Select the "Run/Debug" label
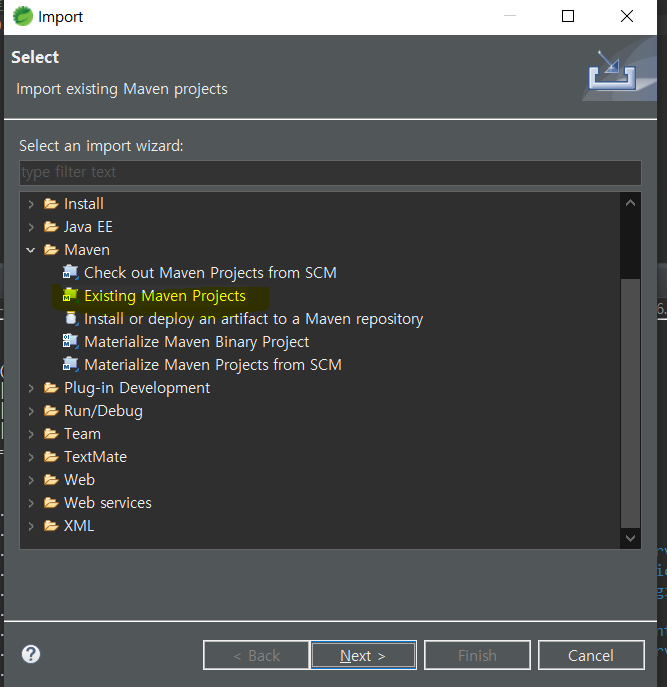Image resolution: width=667 pixels, height=687 pixels. tap(103, 411)
